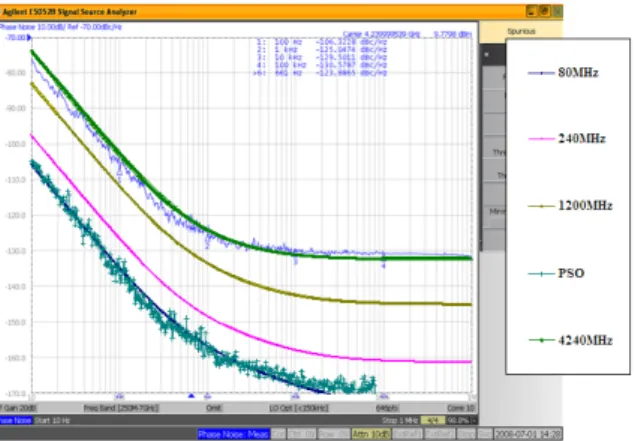635x441 pixels.
Task: Click the Stop 1 MHz field
Action: click(399, 420)
